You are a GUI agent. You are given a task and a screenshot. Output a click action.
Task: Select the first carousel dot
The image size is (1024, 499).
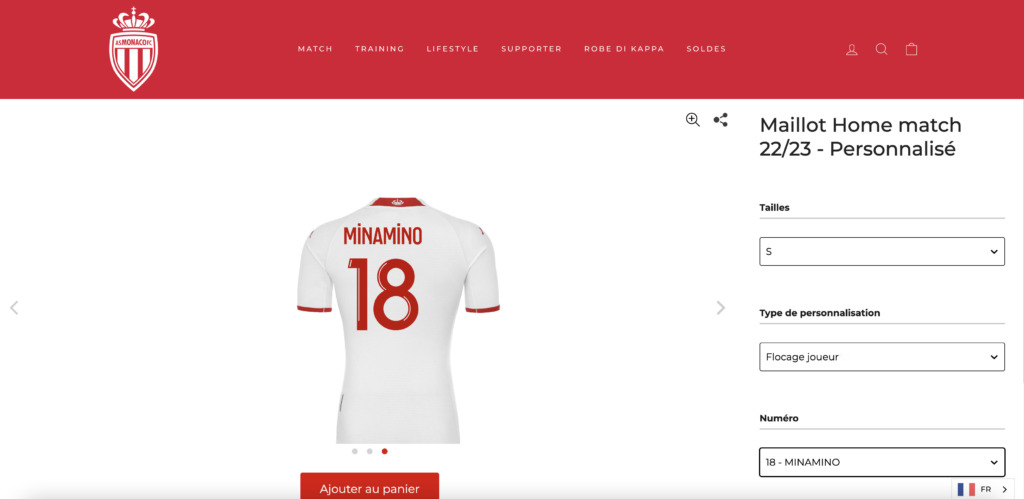(x=355, y=451)
